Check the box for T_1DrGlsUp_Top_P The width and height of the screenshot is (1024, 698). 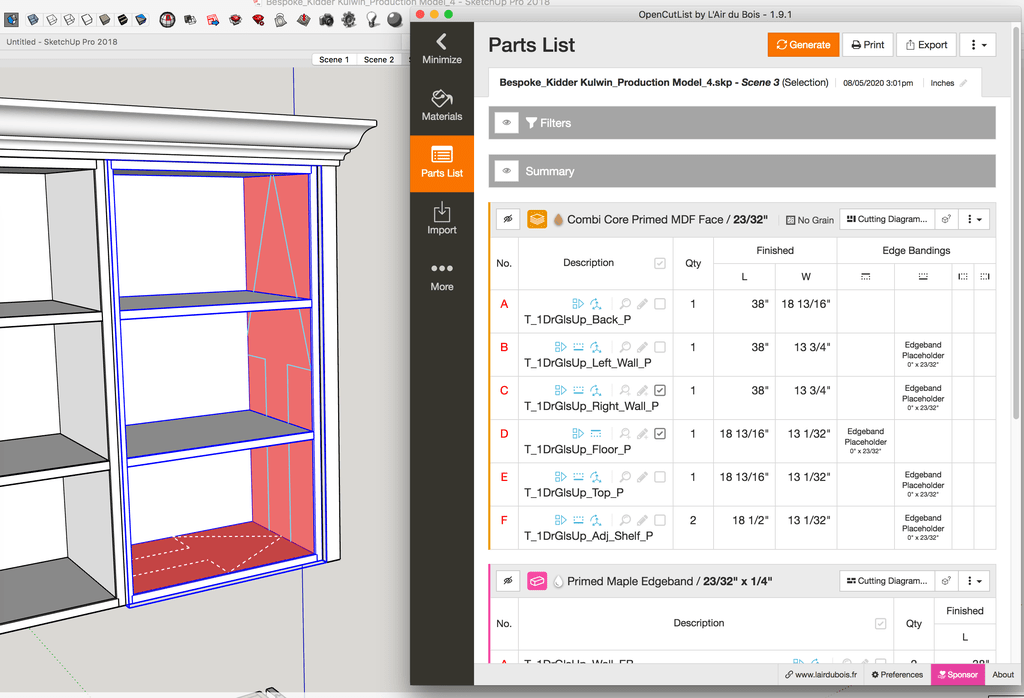[660, 477]
